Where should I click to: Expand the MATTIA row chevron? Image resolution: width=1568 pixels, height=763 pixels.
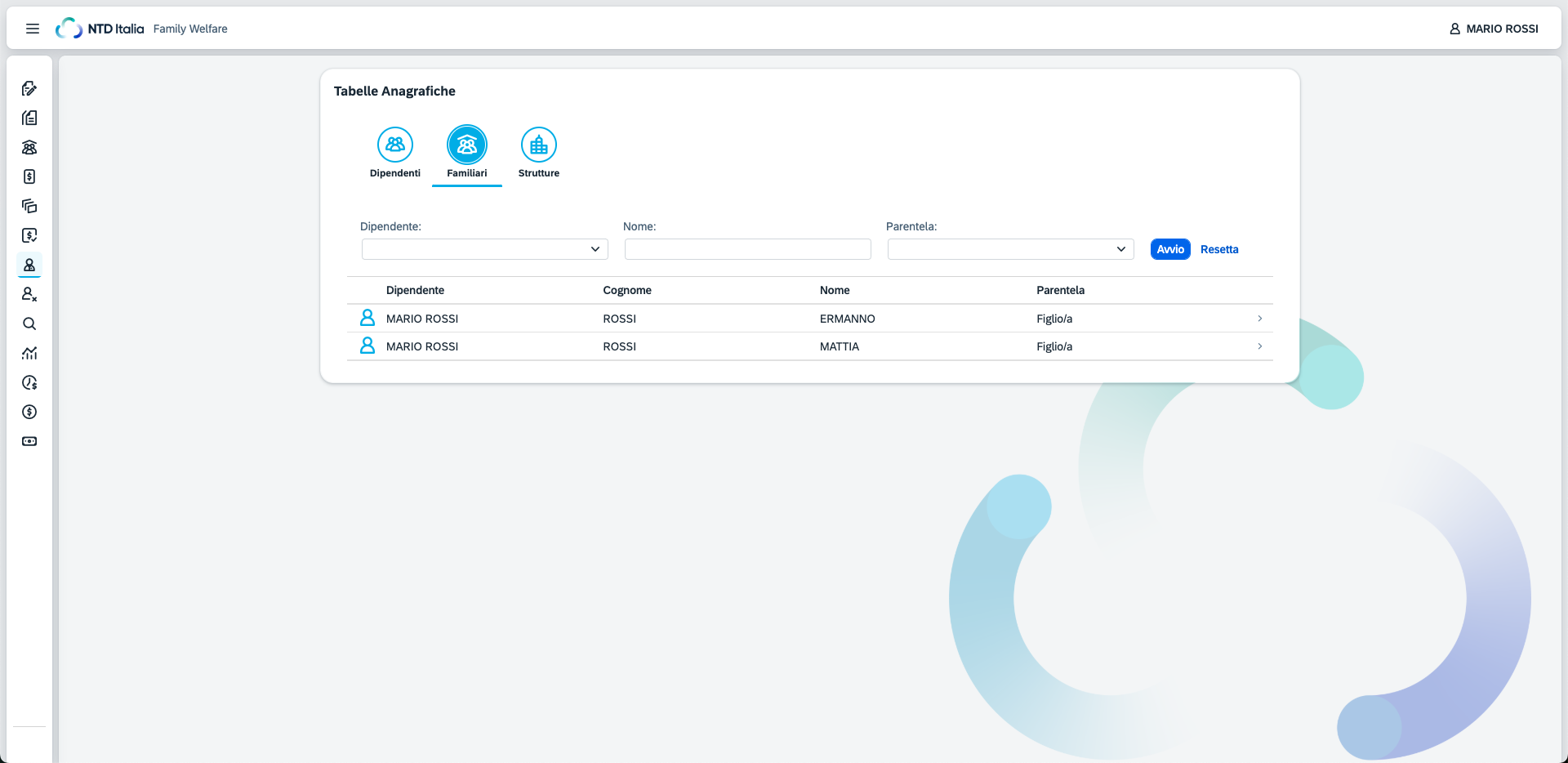tap(1260, 346)
